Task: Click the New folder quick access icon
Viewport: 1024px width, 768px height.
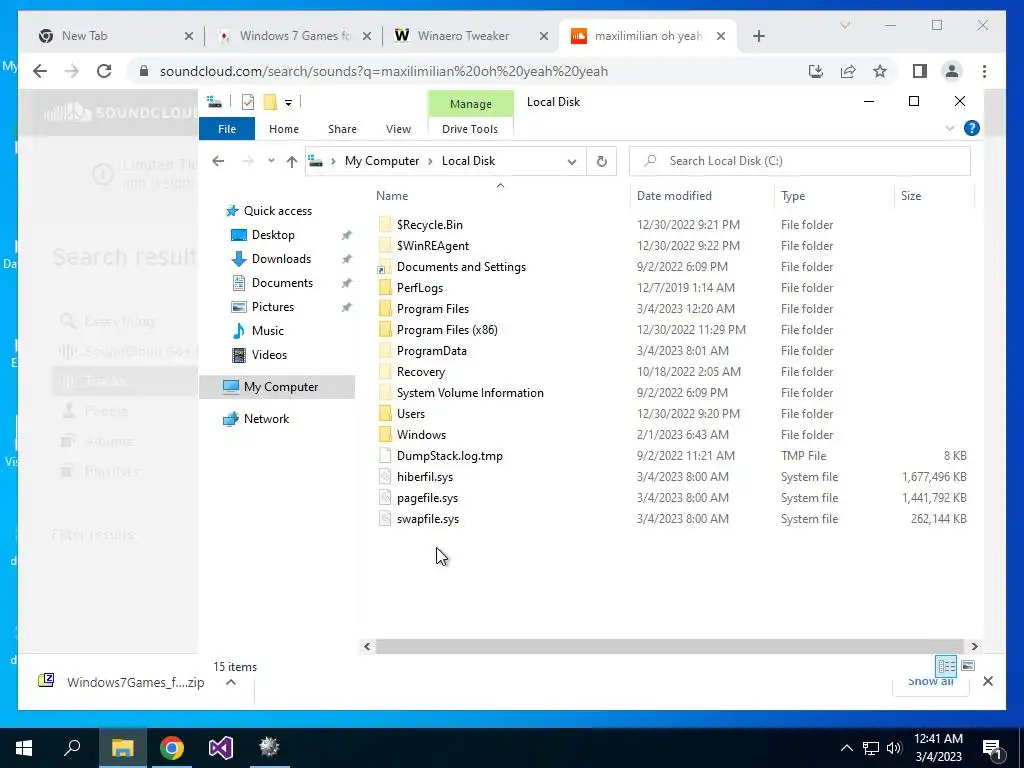Action: click(270, 102)
